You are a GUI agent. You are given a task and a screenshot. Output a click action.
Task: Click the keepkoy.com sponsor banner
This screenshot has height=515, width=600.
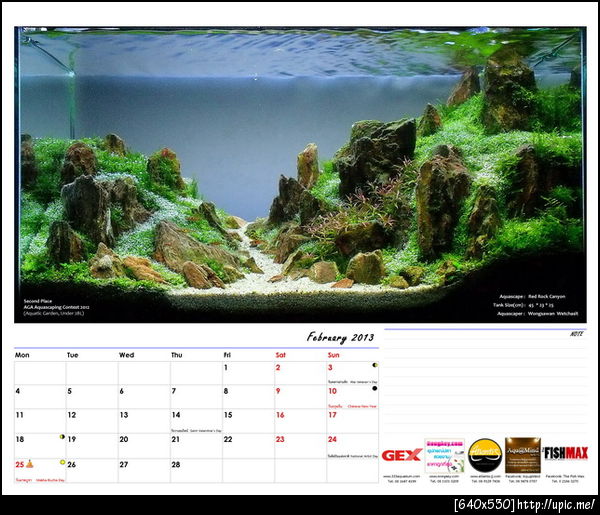445,455
